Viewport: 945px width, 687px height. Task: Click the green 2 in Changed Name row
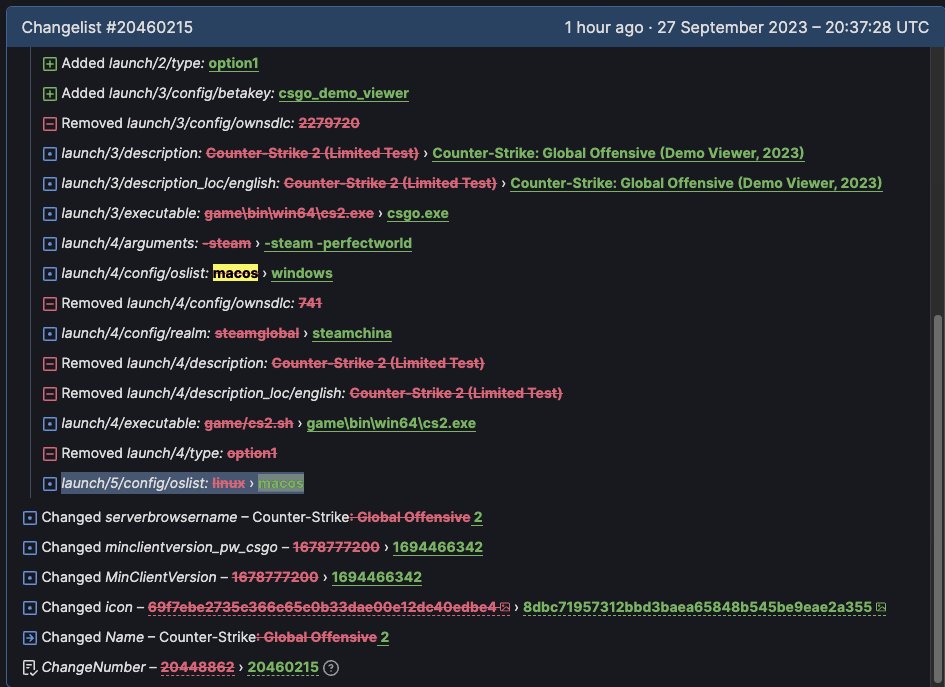click(385, 637)
